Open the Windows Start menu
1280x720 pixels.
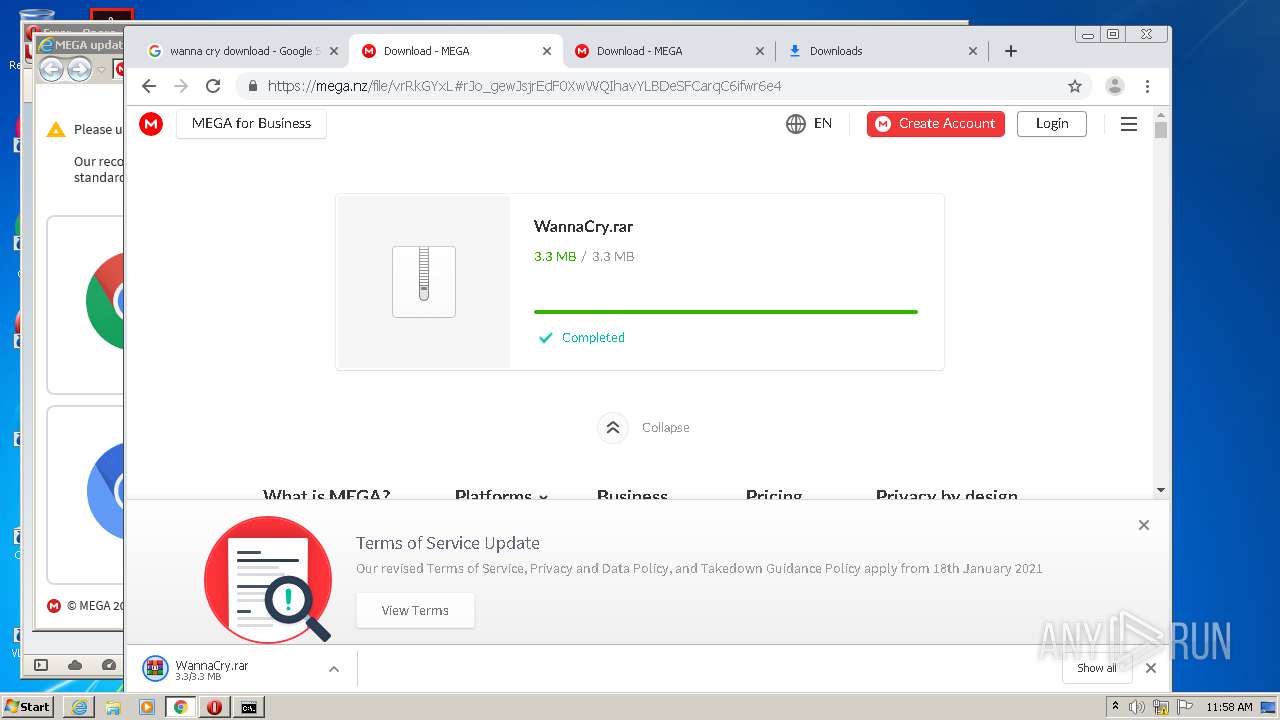(27, 706)
